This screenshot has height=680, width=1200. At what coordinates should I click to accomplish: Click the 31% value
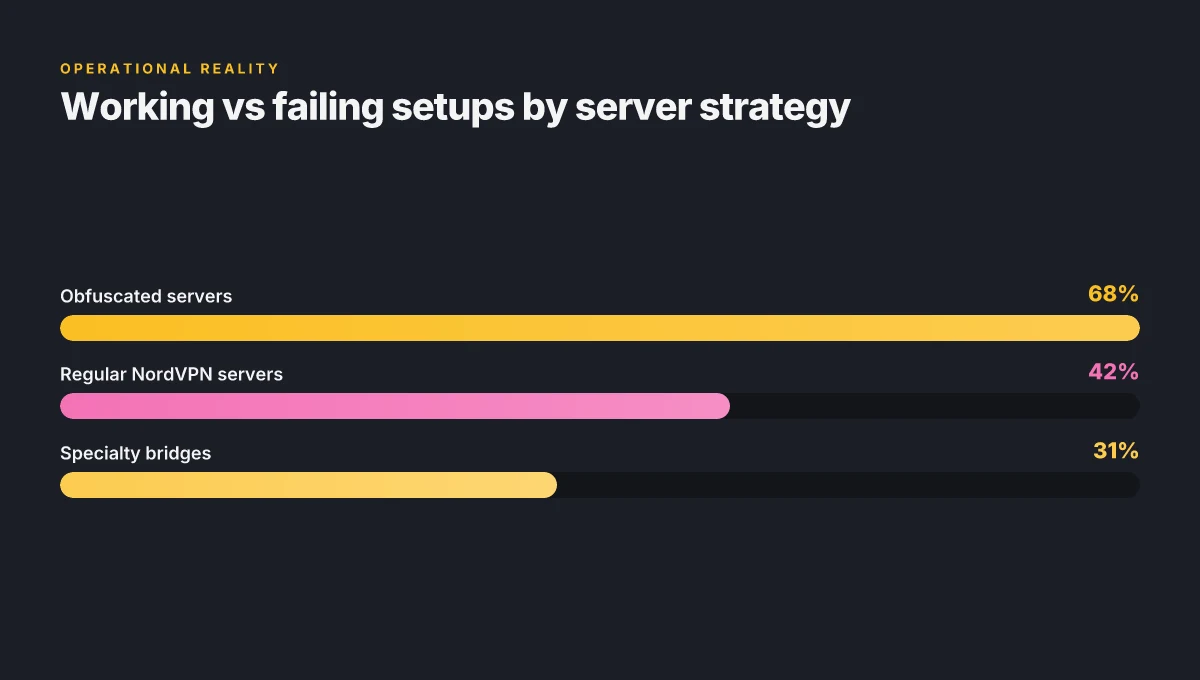click(x=1116, y=451)
